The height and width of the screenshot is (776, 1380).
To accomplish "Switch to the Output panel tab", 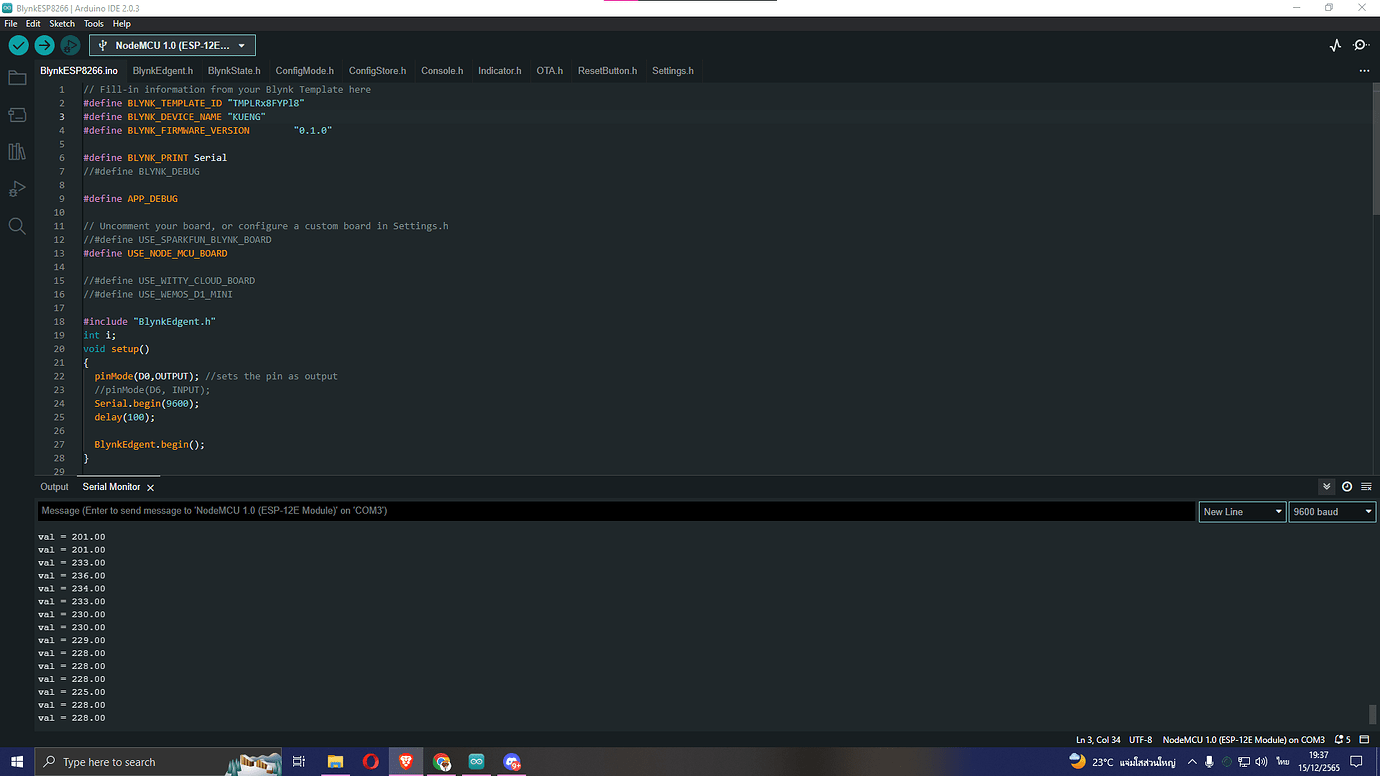I will coord(54,487).
